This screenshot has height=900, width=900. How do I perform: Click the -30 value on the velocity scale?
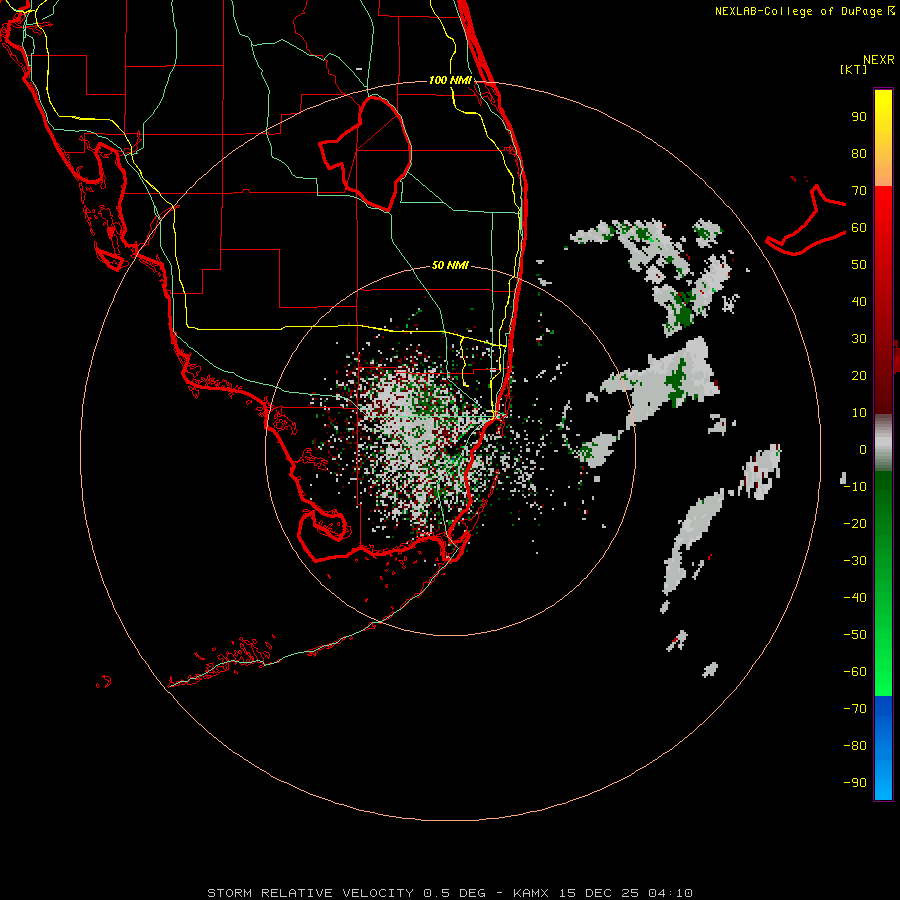pos(855,561)
